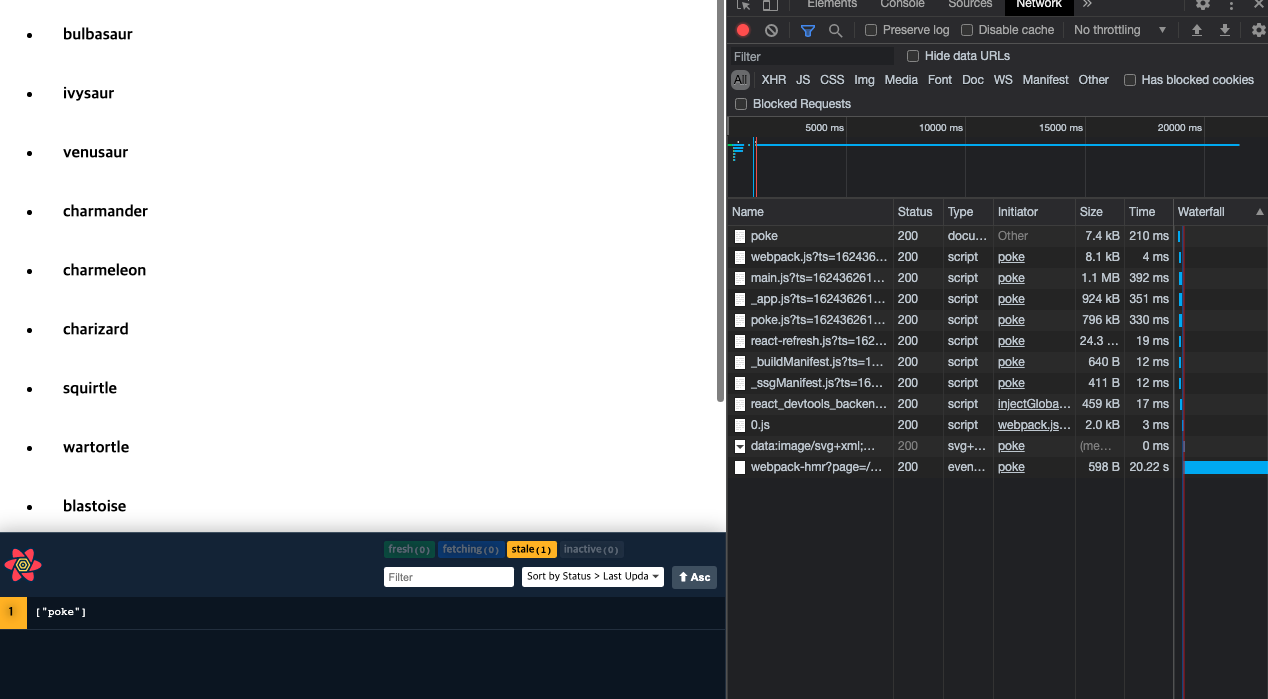Switch to the Sources tab
Viewport: 1268px width, 699px height.
pos(970,4)
